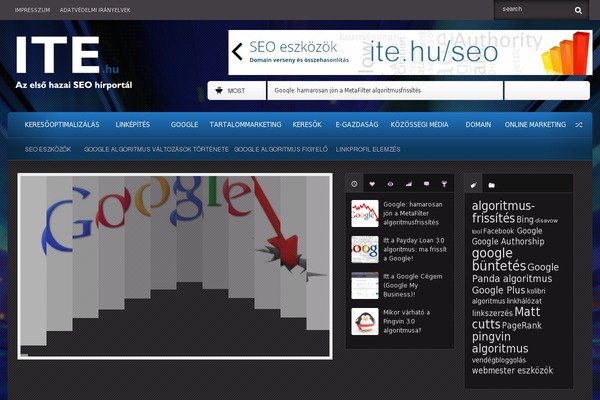Open Mikor várható a Pingvin 3.0 post

click(406, 321)
